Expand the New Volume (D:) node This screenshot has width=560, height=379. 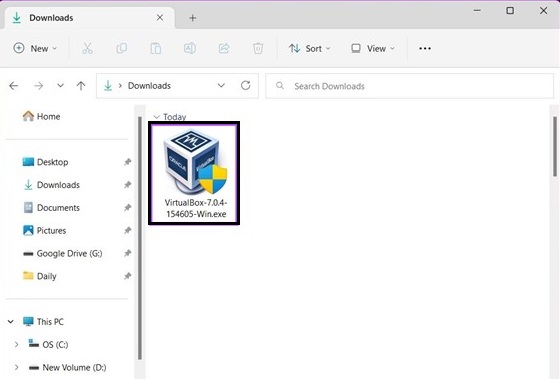click(16, 368)
